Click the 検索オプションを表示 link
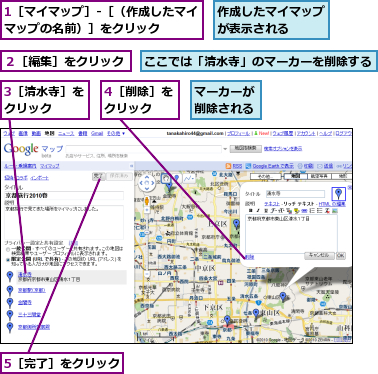The width and height of the screenshot is (378, 374). pos(283,148)
